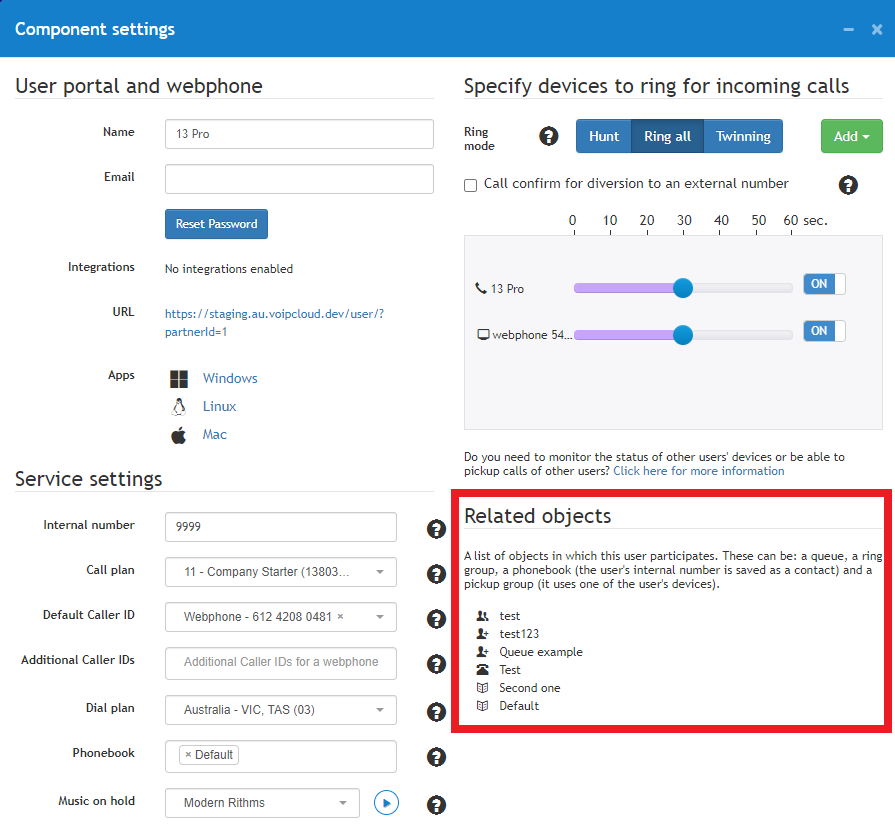
Task: Click the Ring mode help icon
Action: pyautogui.click(x=549, y=136)
